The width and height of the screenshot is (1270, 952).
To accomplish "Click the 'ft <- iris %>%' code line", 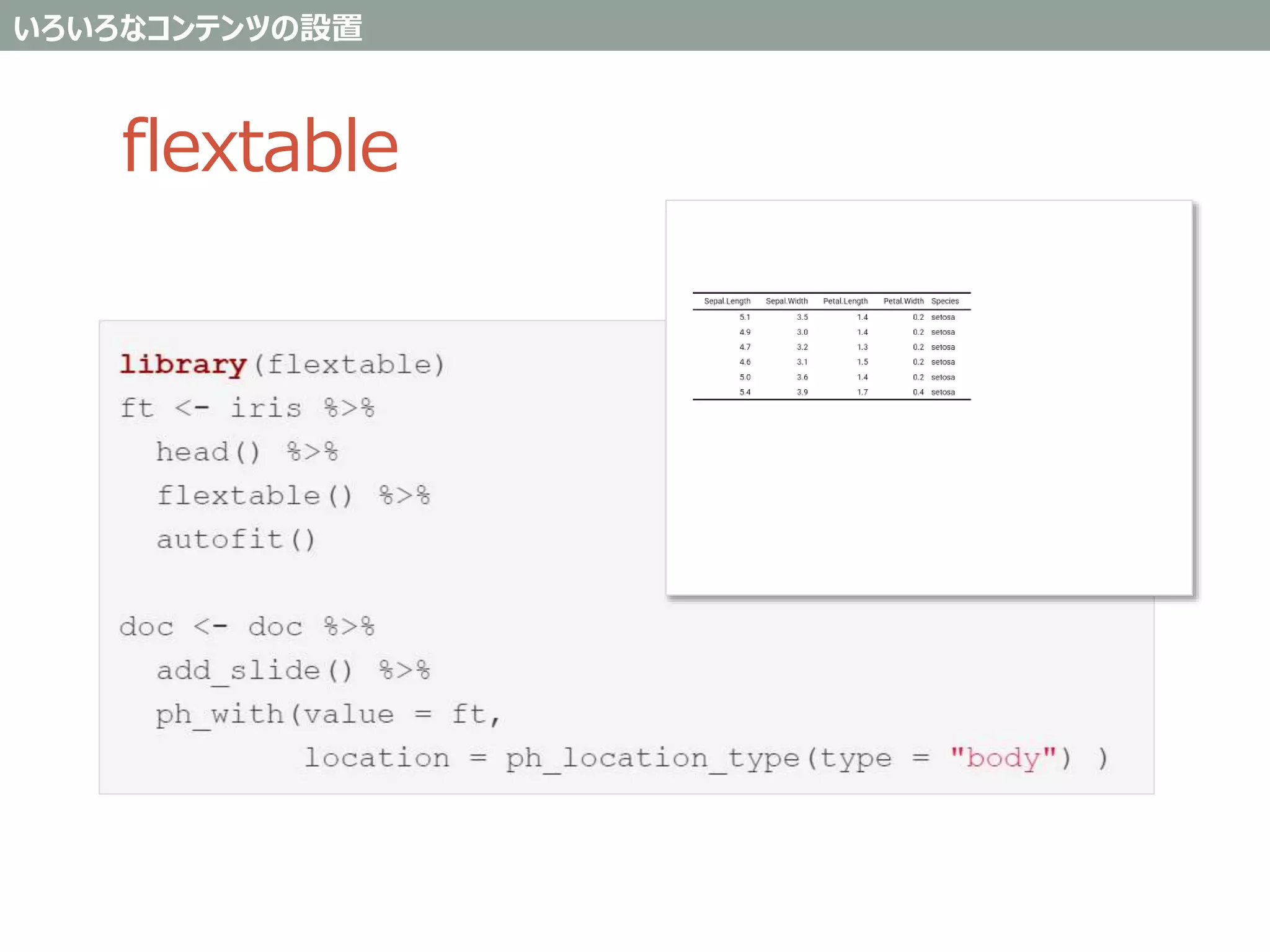I will click(247, 408).
